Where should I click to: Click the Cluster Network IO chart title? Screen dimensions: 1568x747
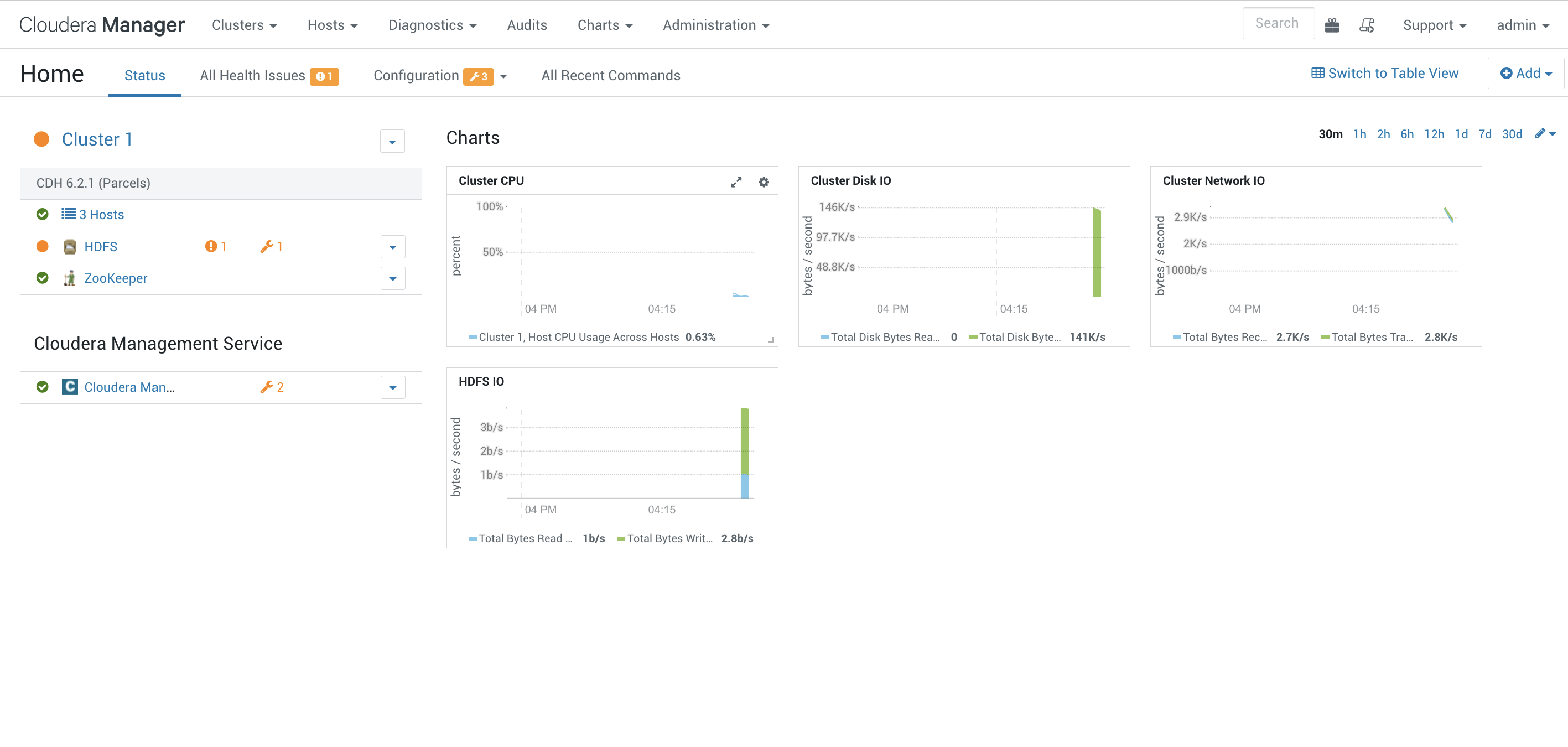click(x=1213, y=181)
